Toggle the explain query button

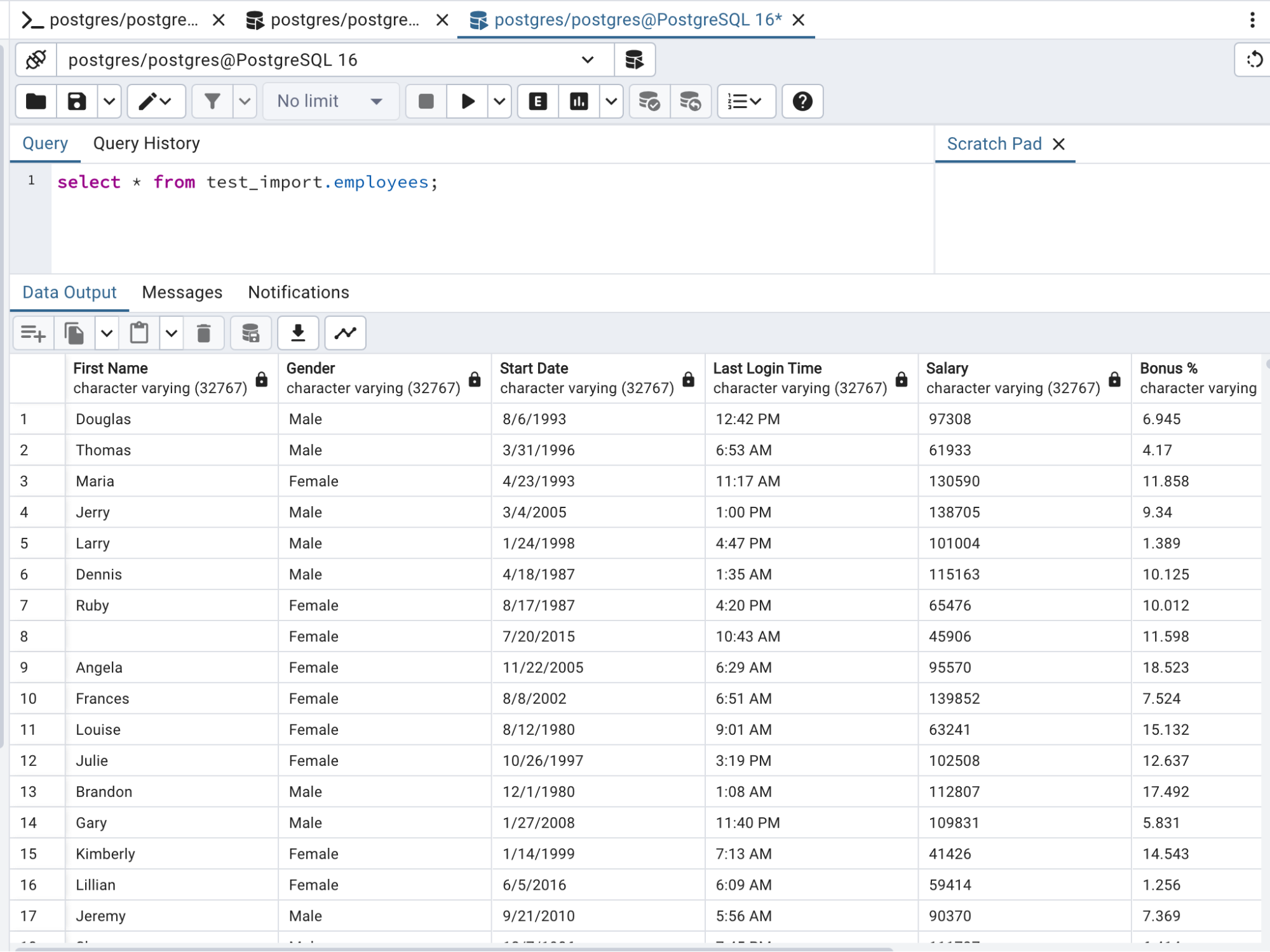pyautogui.click(x=539, y=101)
